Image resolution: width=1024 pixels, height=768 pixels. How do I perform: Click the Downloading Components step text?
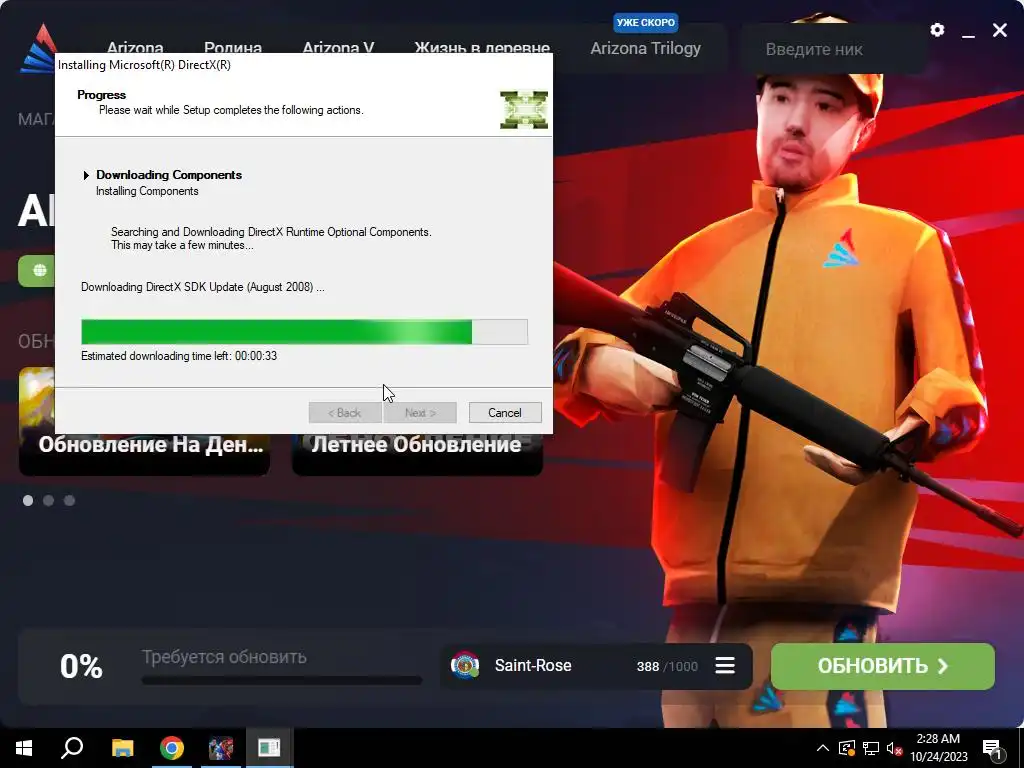pos(169,174)
